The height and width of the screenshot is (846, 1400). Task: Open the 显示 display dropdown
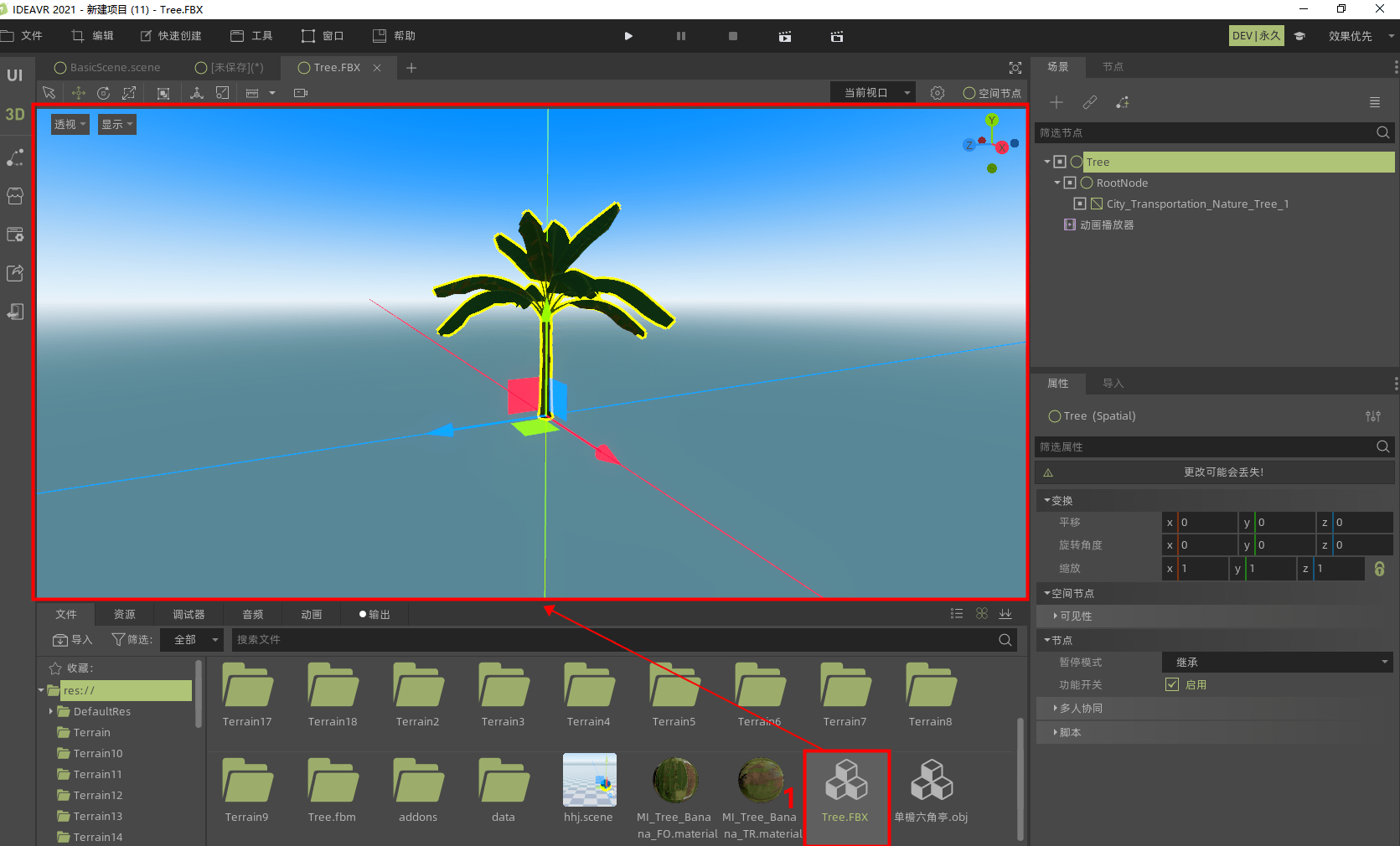tap(117, 124)
